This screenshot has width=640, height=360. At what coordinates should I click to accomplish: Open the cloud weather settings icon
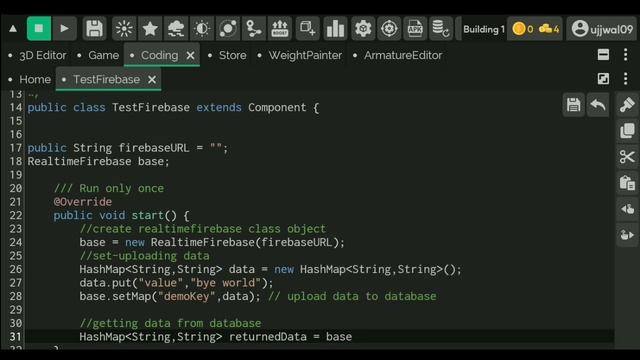coord(176,29)
